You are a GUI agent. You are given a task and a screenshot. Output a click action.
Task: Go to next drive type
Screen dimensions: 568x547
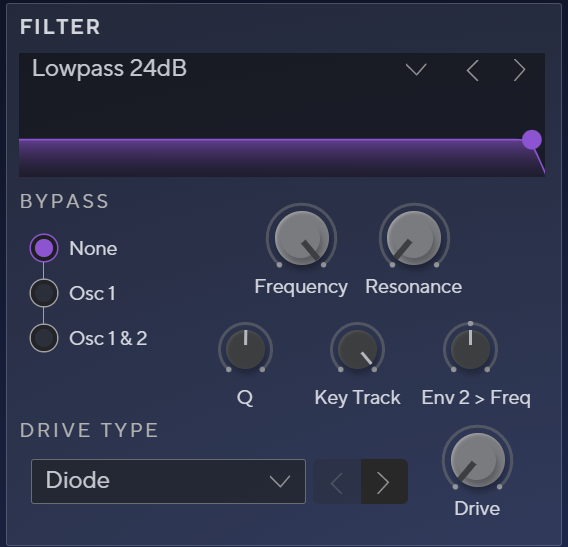(384, 481)
